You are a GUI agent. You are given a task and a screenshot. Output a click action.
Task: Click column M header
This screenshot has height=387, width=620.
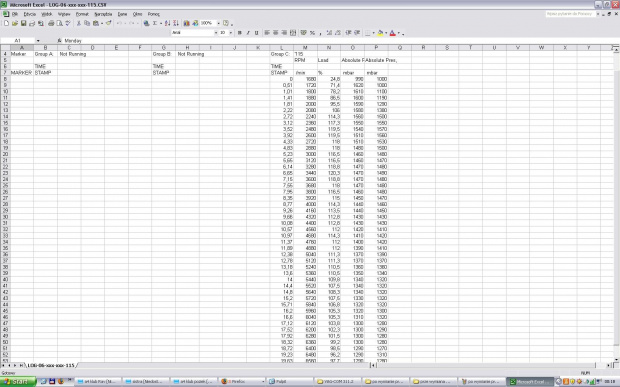tap(305, 47)
